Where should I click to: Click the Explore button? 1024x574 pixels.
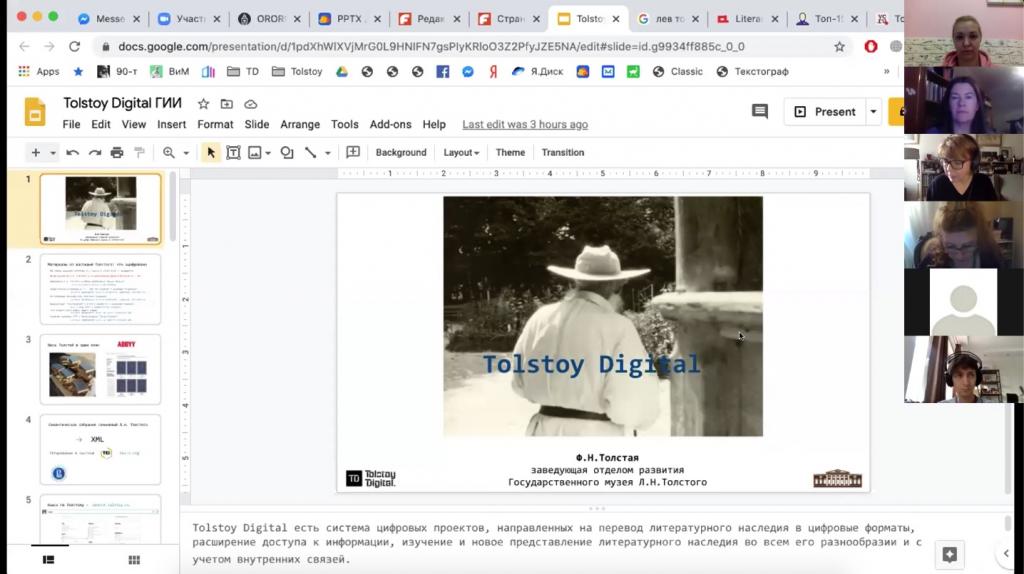click(950, 554)
